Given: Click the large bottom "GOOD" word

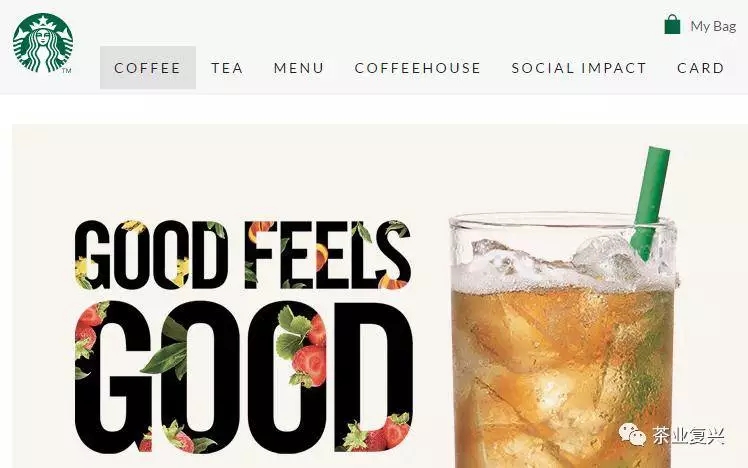Looking at the screenshot, I should pyautogui.click(x=244, y=377).
